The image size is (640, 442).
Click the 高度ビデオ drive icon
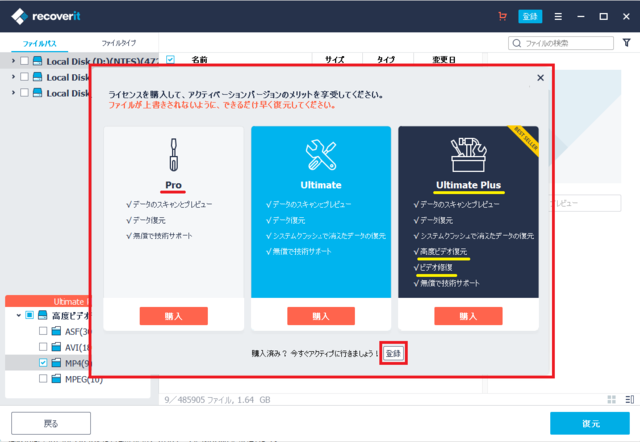42,315
